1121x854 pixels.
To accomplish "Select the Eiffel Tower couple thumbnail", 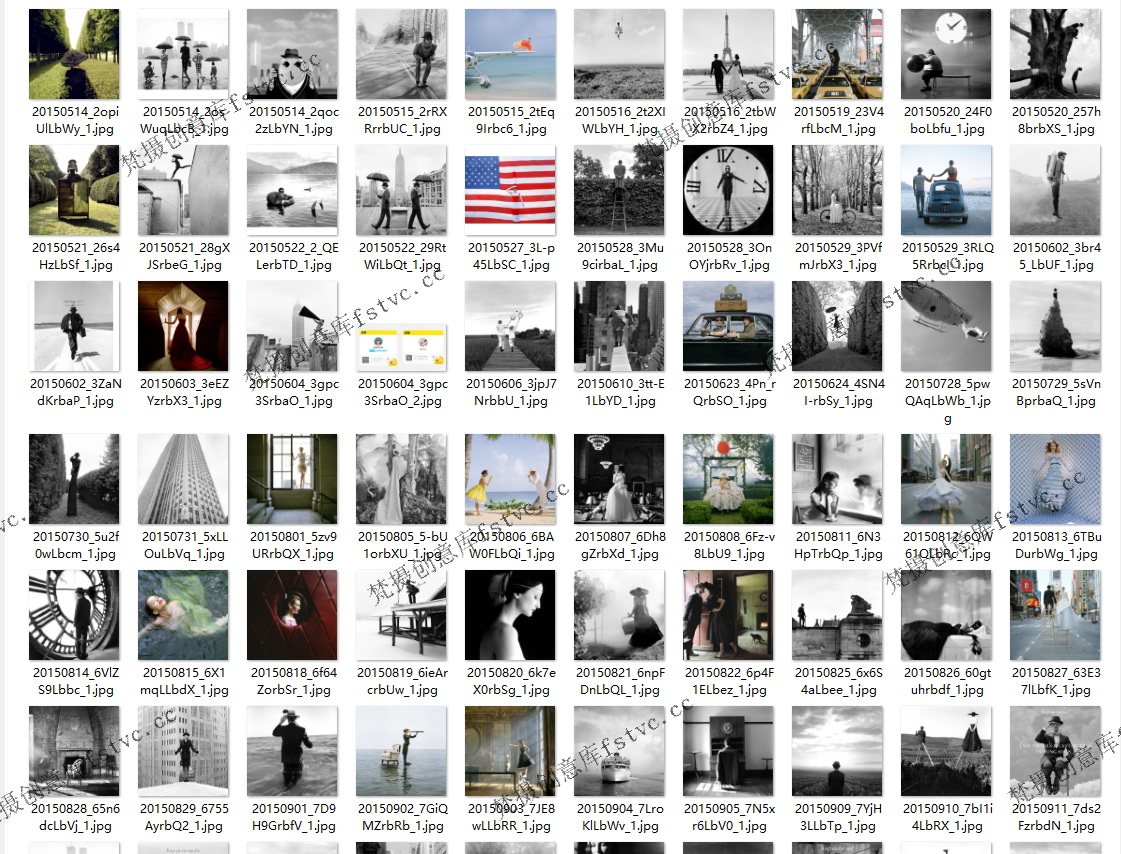I will [729, 54].
